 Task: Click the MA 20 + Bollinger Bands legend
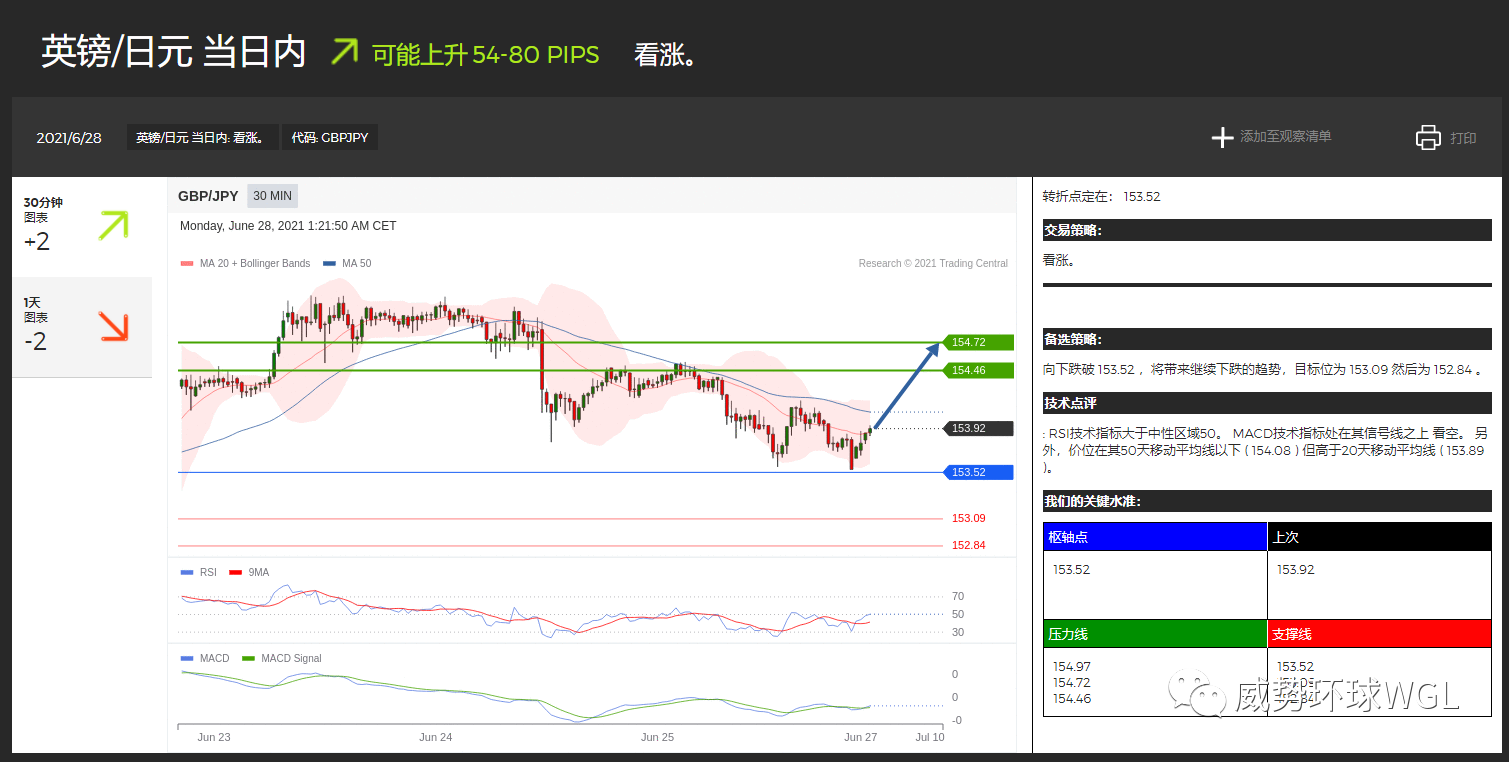pos(245,264)
